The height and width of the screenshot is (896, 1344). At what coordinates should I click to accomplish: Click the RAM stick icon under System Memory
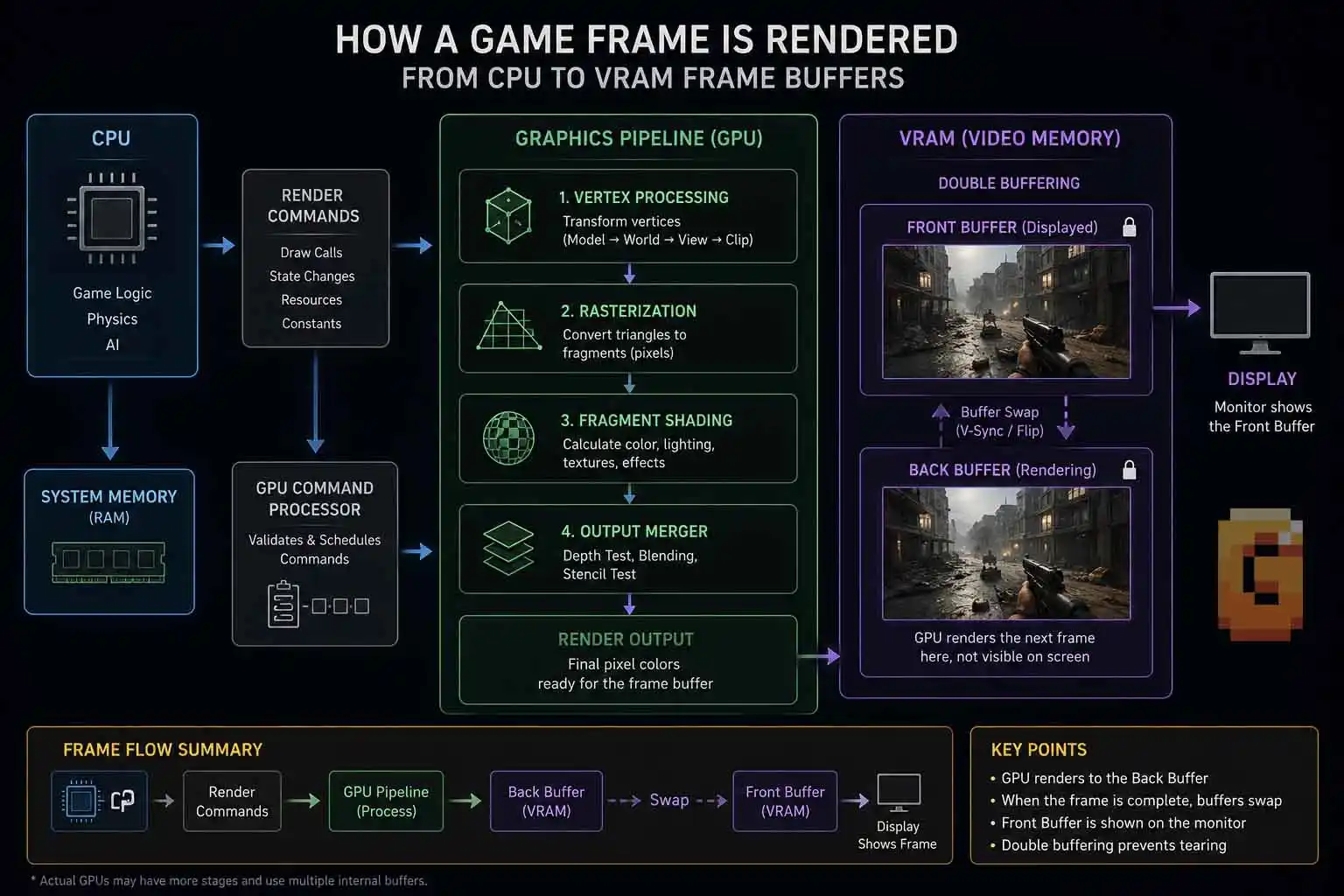(x=108, y=563)
